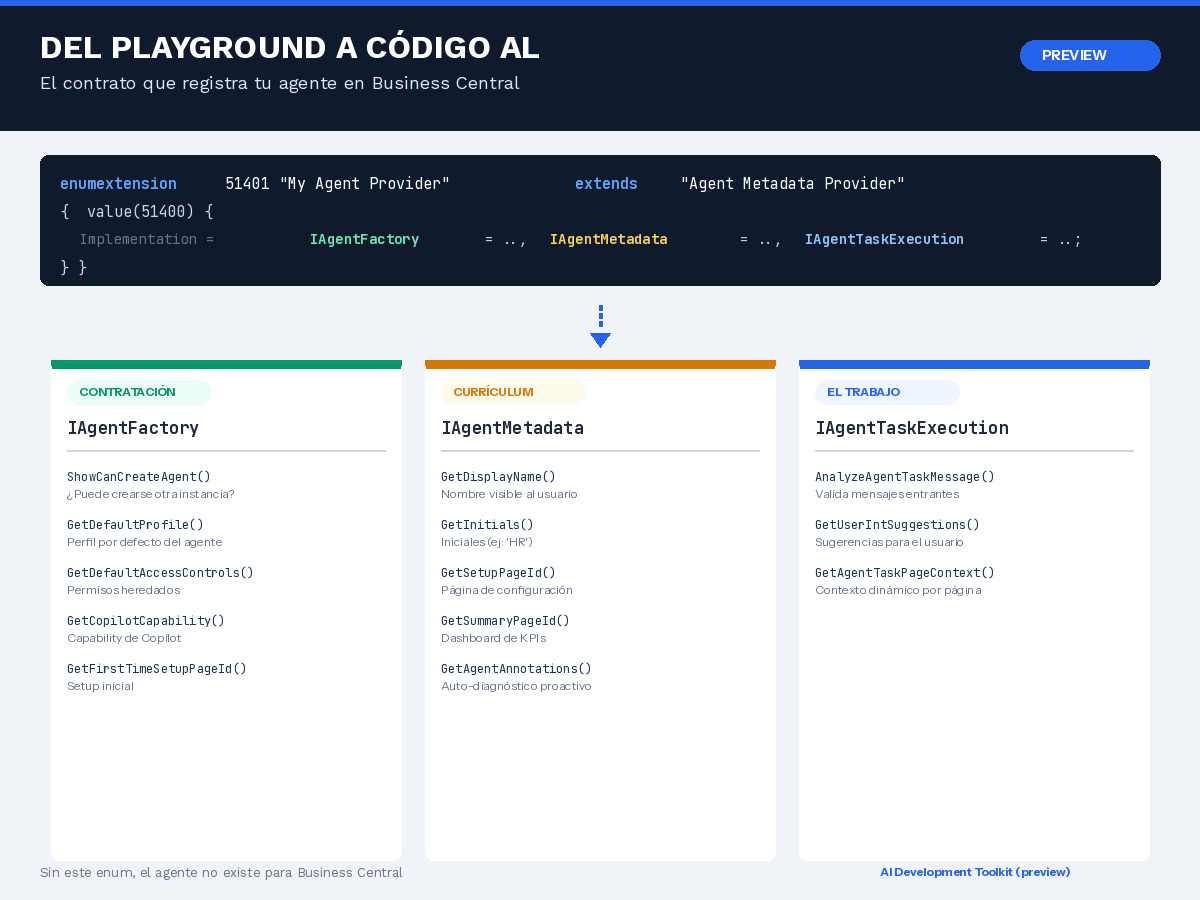Click GetSummaryPageId() method

505,621
